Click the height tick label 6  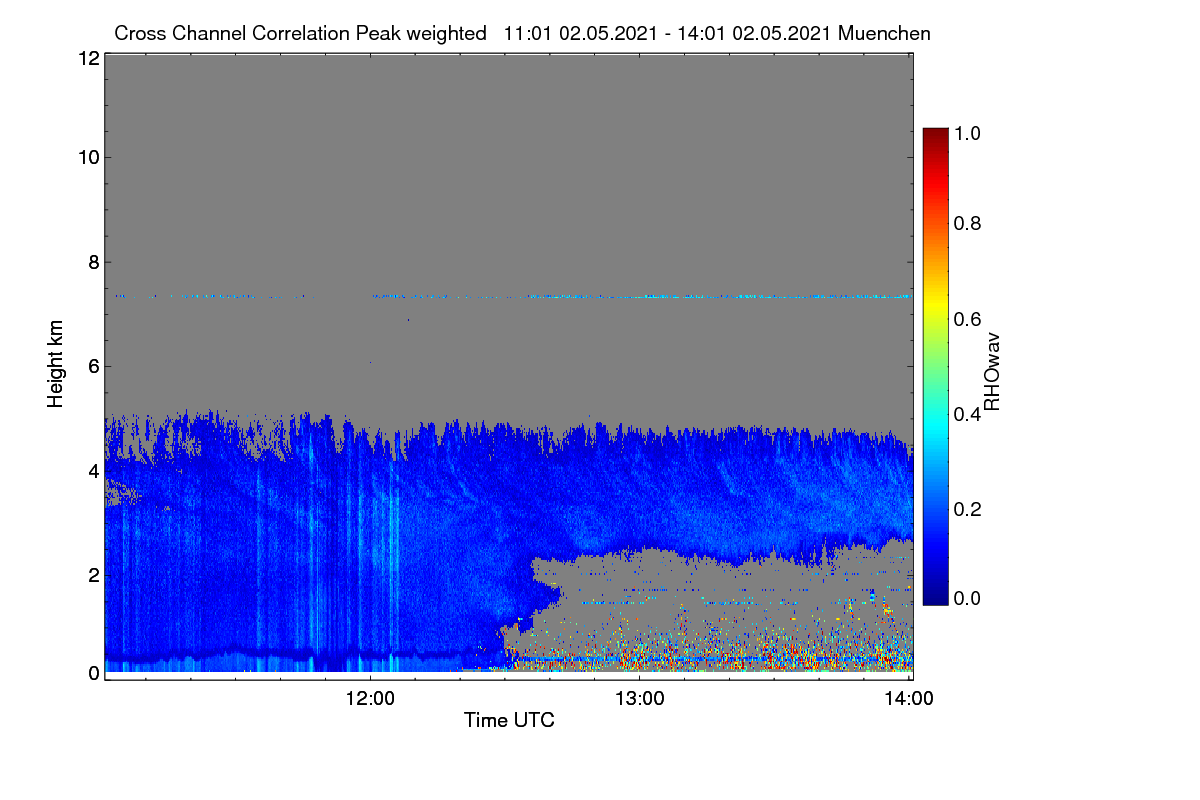point(92,366)
